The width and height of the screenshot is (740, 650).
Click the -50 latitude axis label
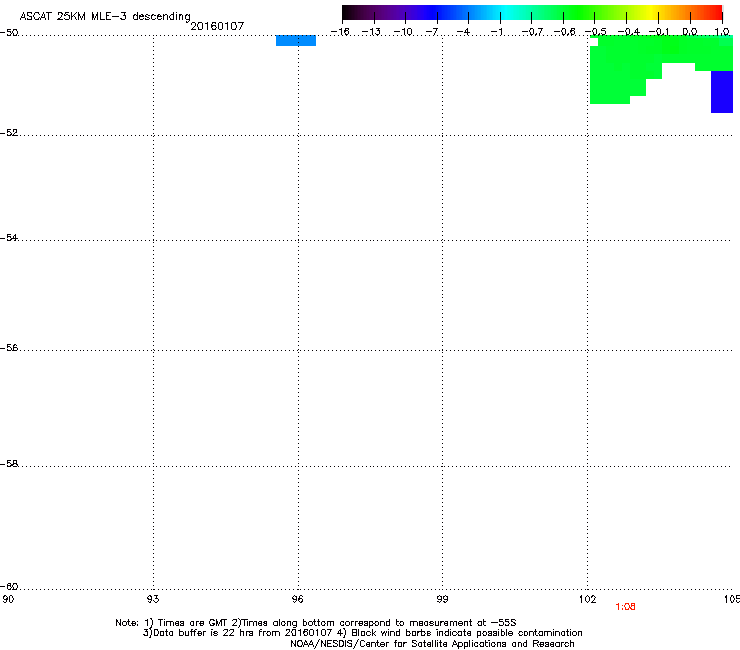pyautogui.click(x=9, y=33)
